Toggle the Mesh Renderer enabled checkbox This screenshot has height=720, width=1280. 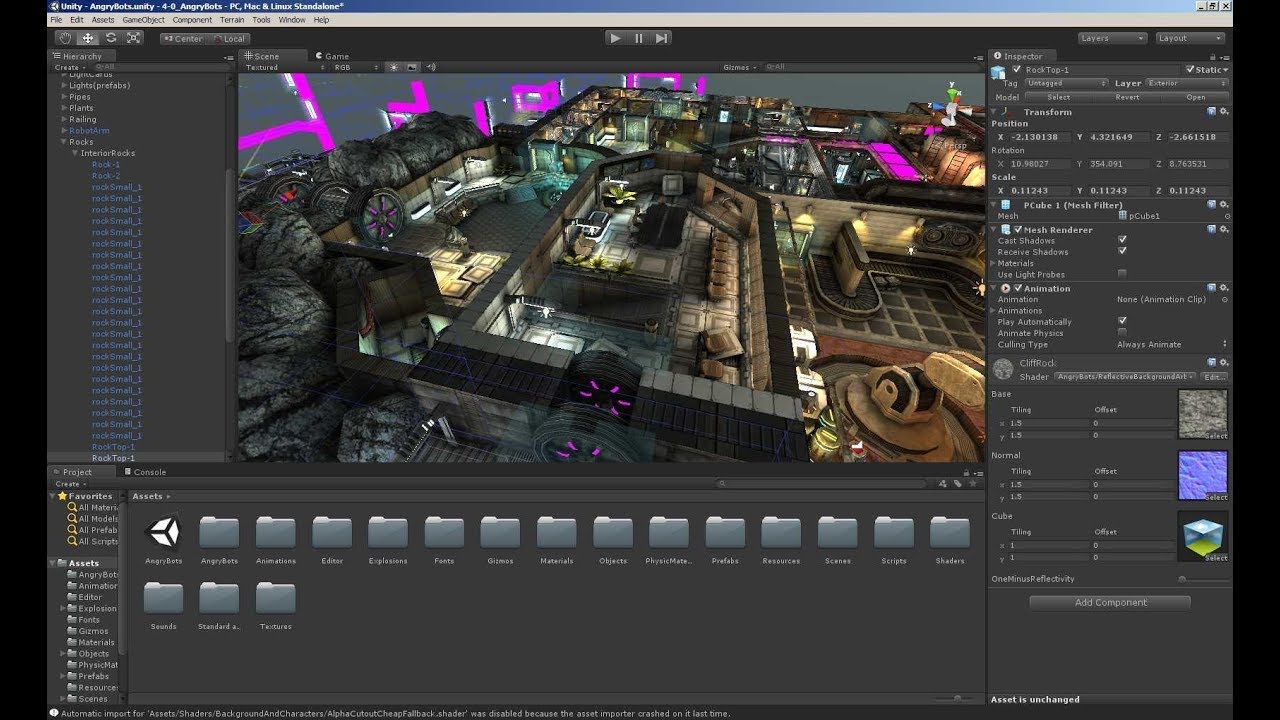tap(1018, 230)
